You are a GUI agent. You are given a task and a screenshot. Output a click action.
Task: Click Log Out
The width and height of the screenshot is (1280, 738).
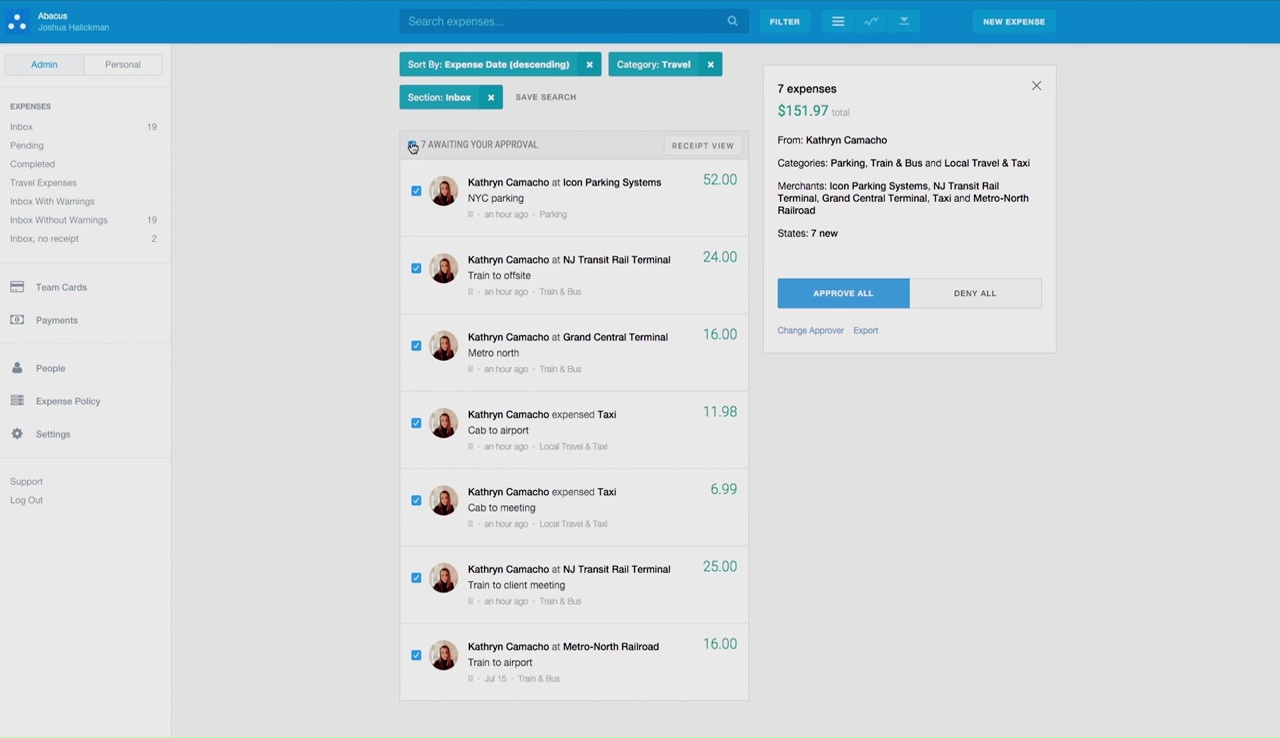(x=26, y=500)
